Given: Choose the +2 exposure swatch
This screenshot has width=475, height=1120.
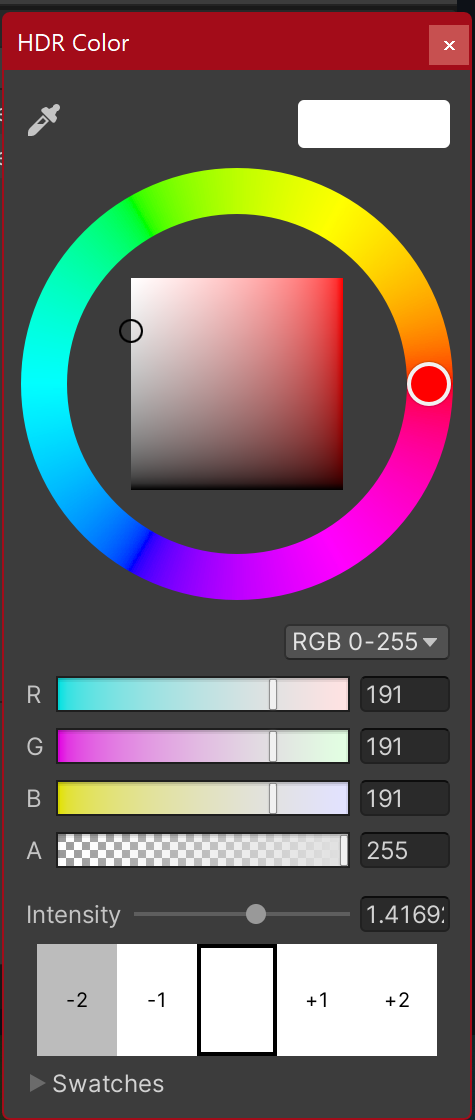Looking at the screenshot, I should pyautogui.click(x=397, y=1000).
